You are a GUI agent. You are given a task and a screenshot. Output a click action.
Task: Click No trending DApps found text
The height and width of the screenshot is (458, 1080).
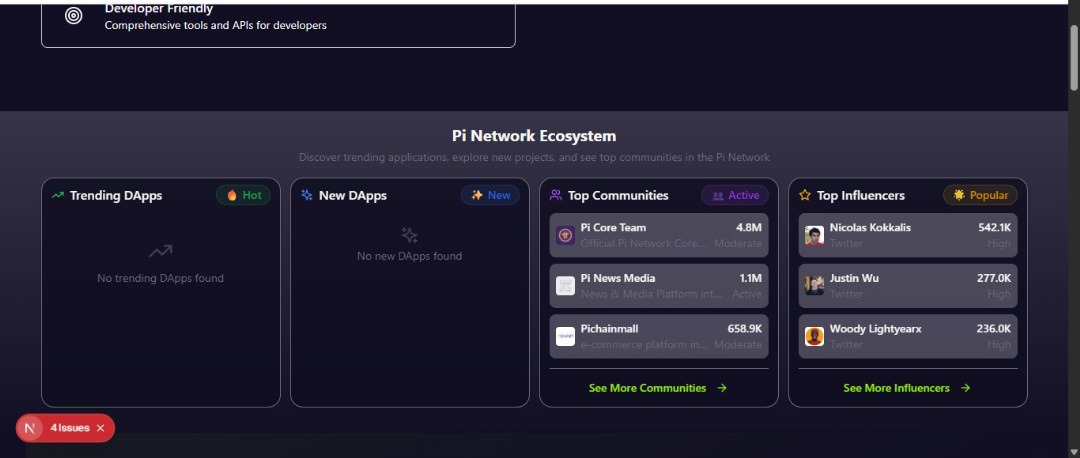point(160,278)
